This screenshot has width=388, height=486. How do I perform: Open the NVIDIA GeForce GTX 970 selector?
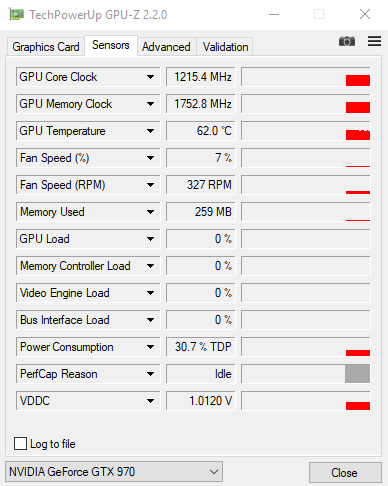(114, 472)
